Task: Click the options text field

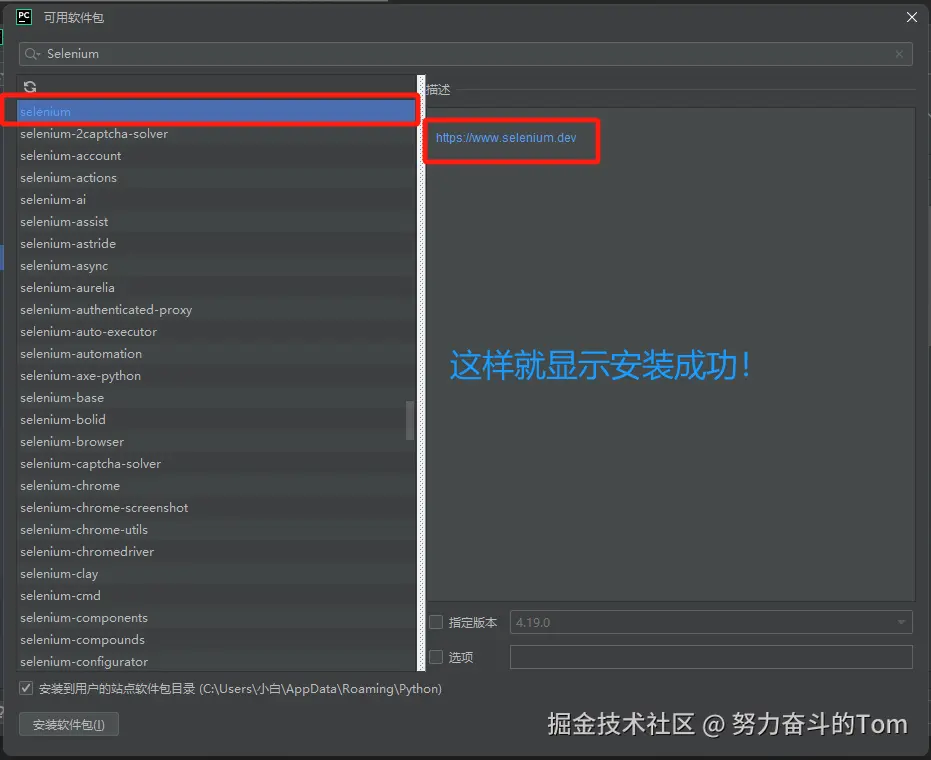Action: point(711,657)
